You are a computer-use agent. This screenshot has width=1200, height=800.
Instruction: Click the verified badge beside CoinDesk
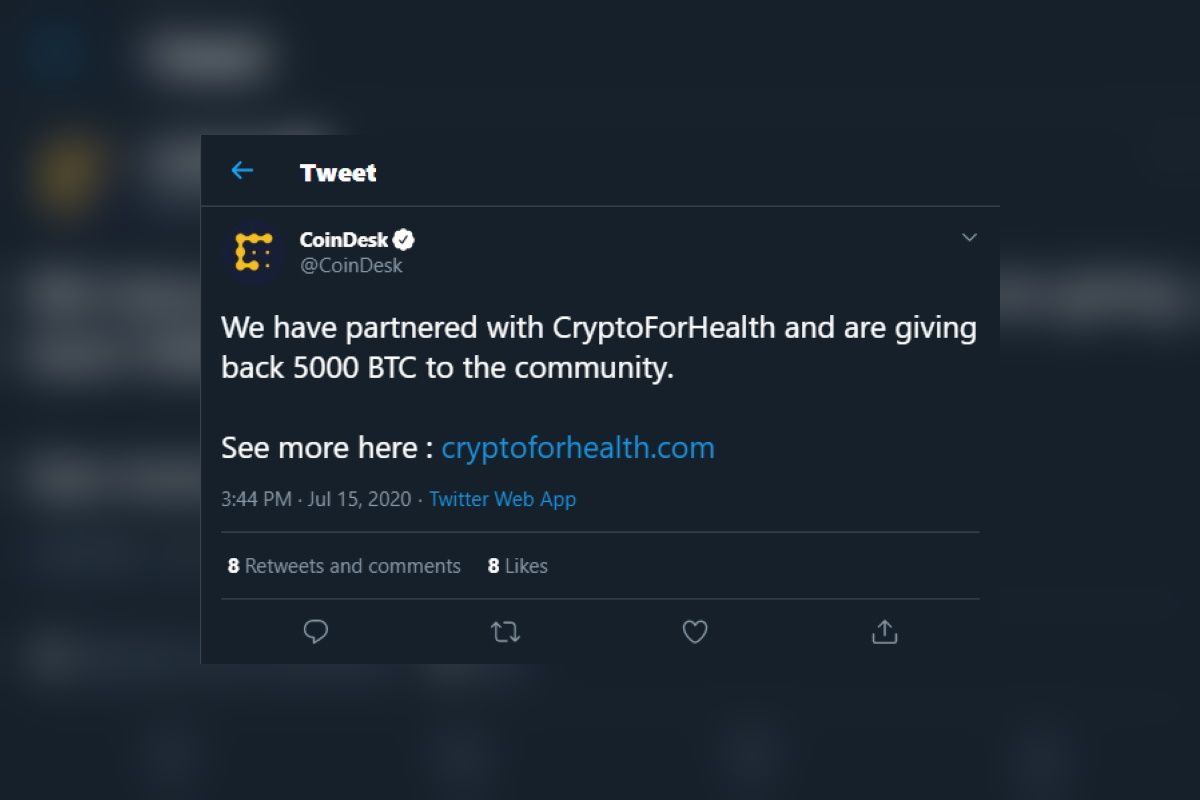coord(404,239)
